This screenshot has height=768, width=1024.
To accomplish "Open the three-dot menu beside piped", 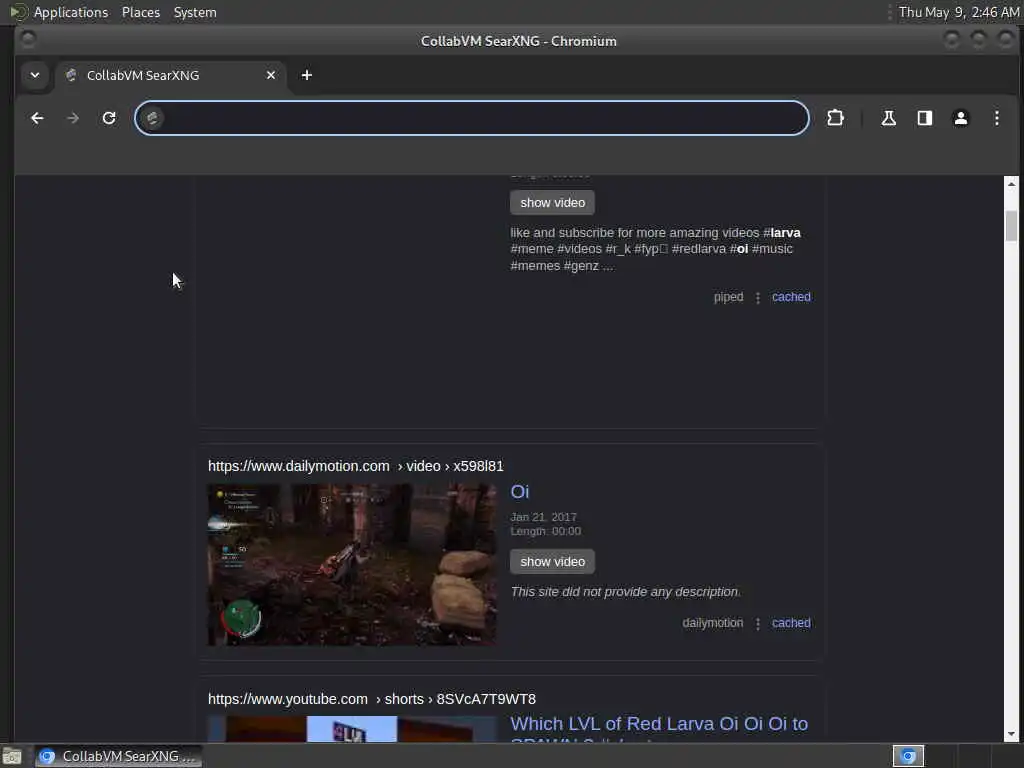I will (758, 298).
